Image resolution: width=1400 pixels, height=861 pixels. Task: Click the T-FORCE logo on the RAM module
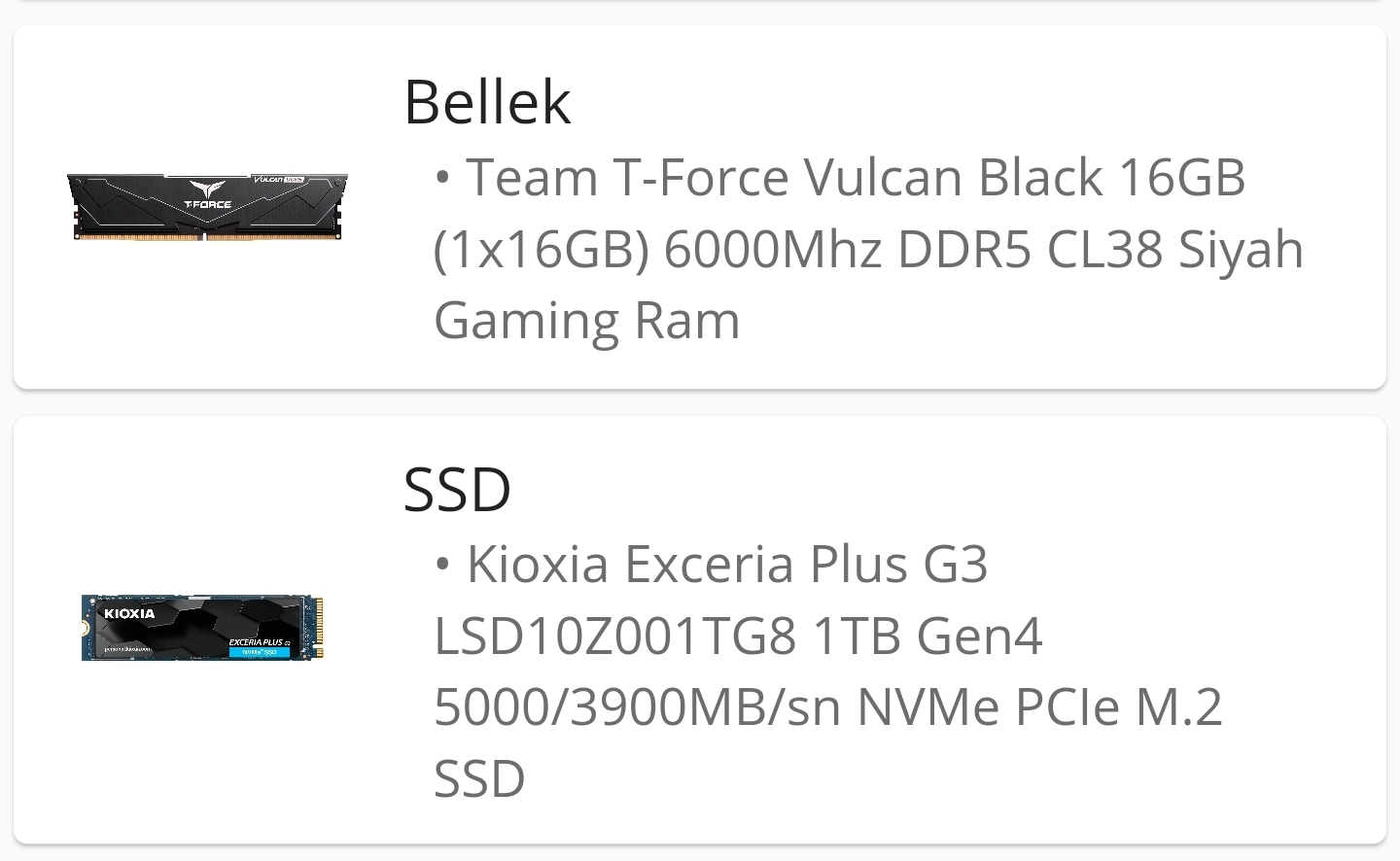[207, 195]
